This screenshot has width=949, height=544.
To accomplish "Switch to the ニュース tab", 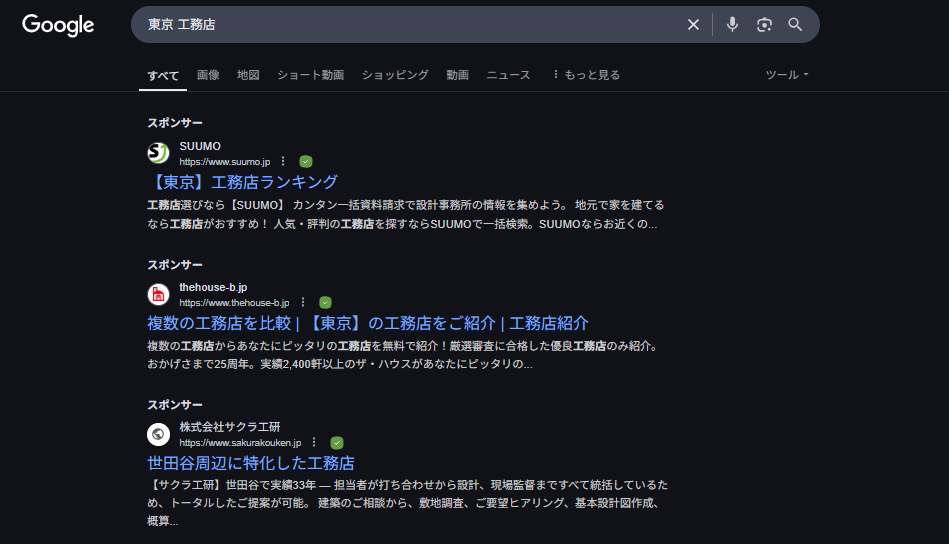I will pyautogui.click(x=508, y=75).
